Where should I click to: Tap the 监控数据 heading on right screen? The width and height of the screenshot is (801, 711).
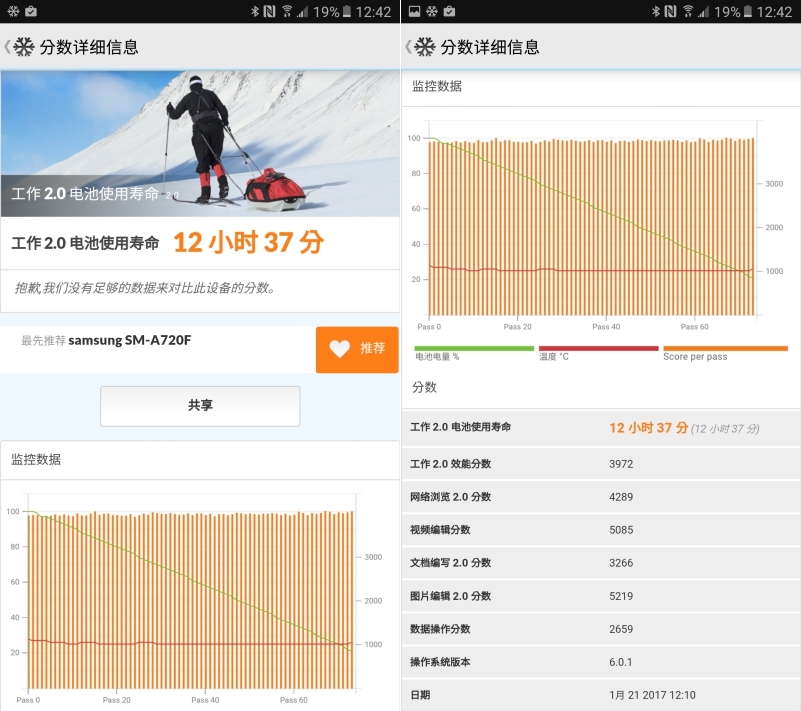coord(437,86)
